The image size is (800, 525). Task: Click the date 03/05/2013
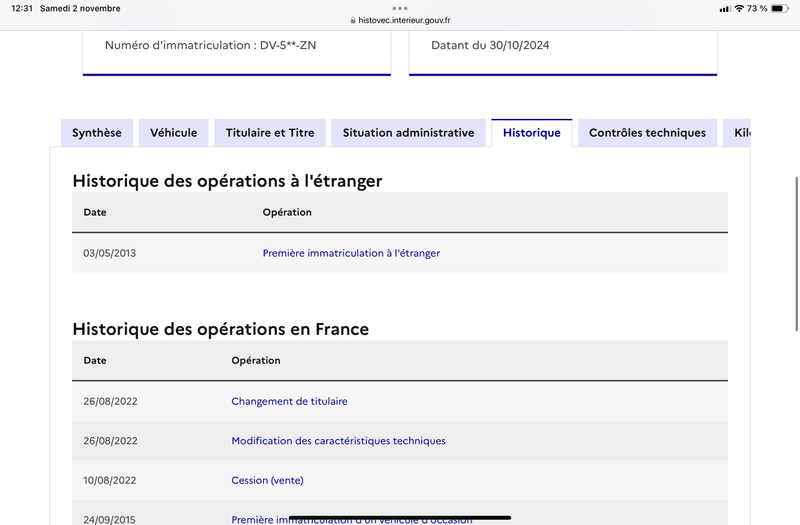[x=110, y=253]
